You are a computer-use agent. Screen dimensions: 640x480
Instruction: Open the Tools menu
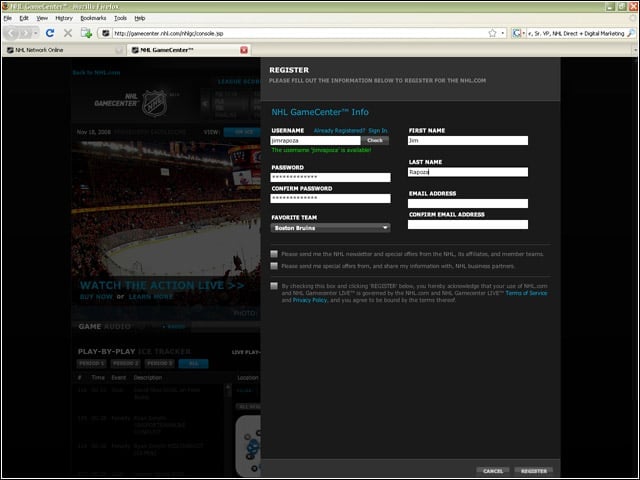click(x=120, y=18)
